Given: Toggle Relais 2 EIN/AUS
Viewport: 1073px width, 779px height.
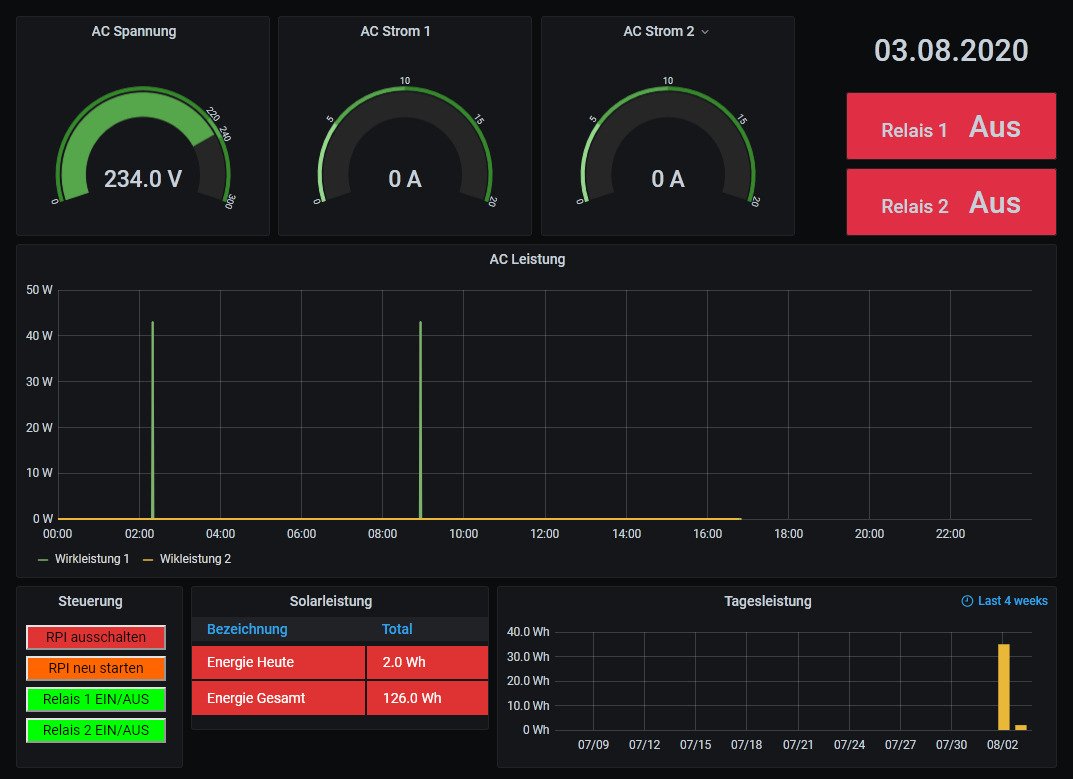Looking at the screenshot, I should pyautogui.click(x=96, y=730).
